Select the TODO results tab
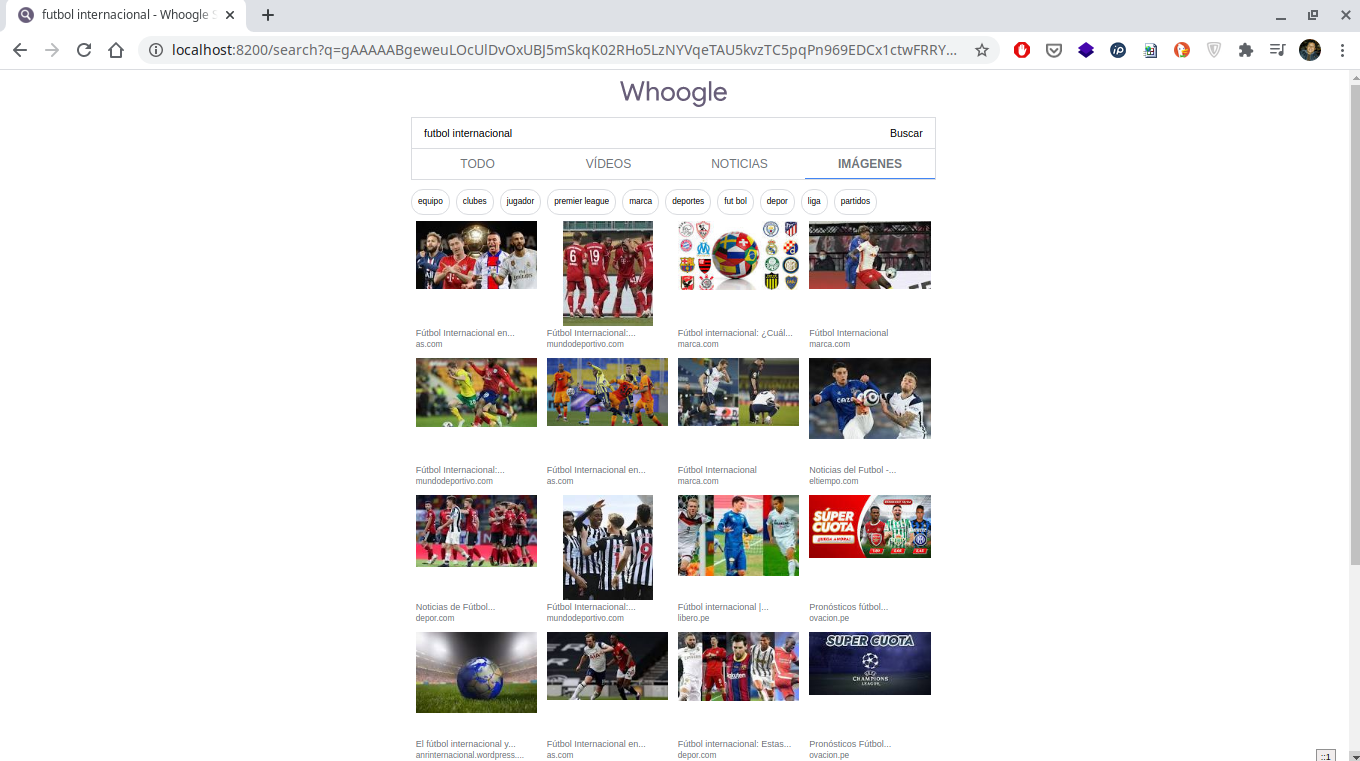Image resolution: width=1360 pixels, height=761 pixels. click(477, 164)
